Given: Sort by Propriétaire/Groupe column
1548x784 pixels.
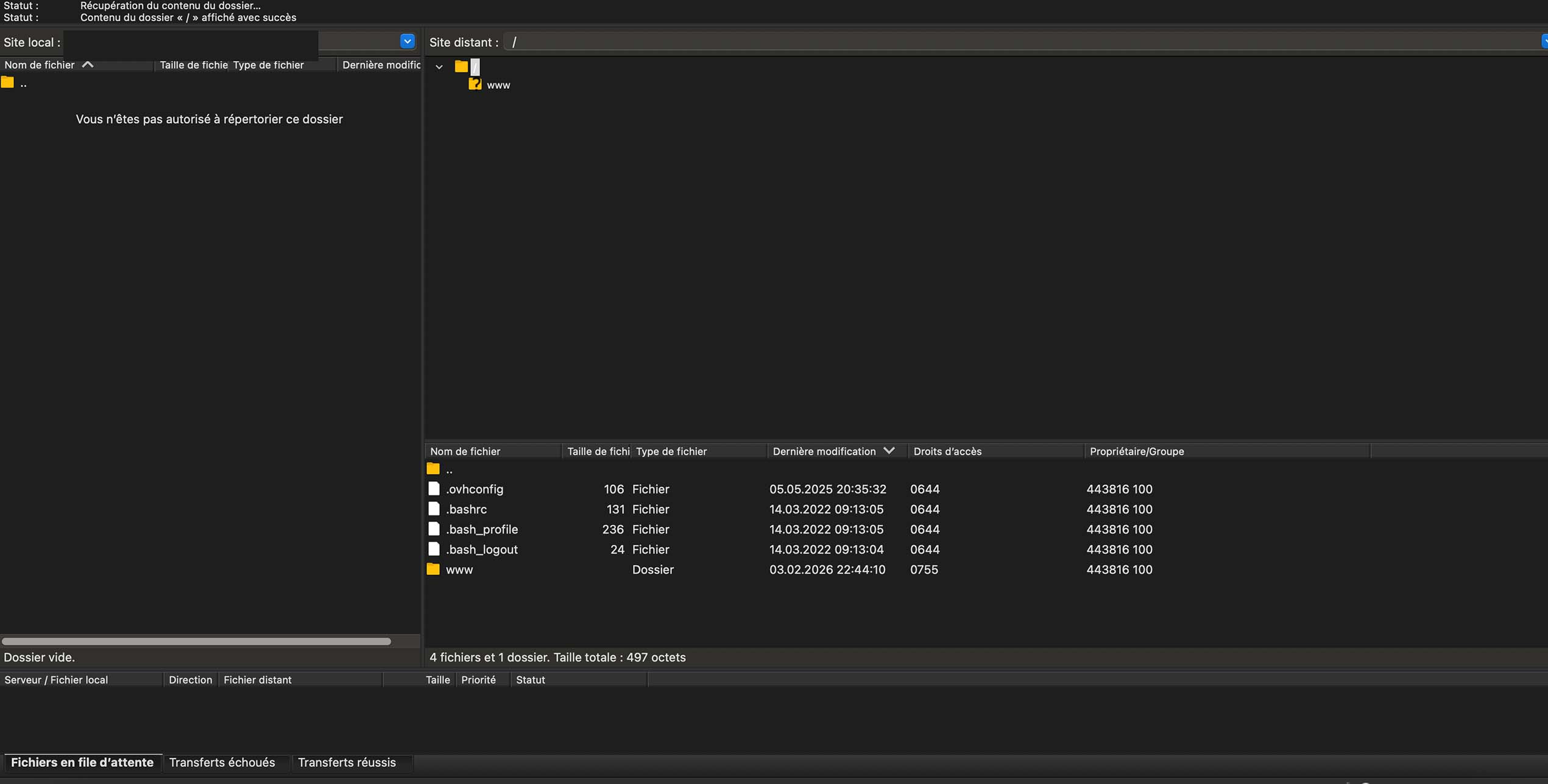Looking at the screenshot, I should (1136, 451).
